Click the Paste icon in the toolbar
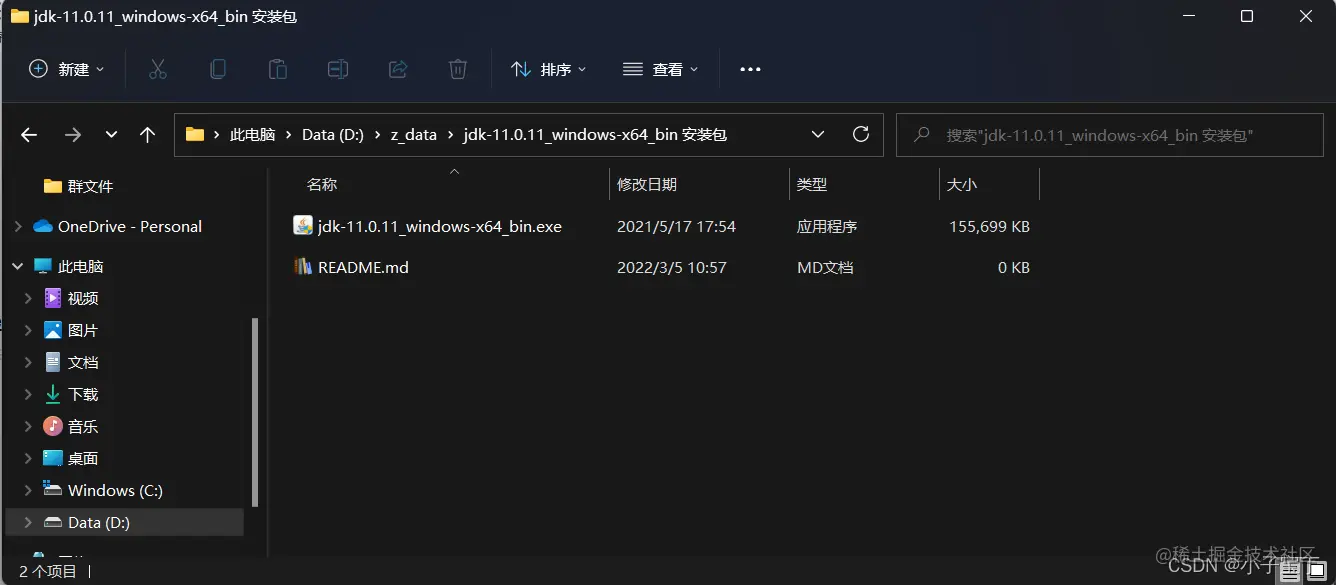The height and width of the screenshot is (585, 1336). click(277, 68)
